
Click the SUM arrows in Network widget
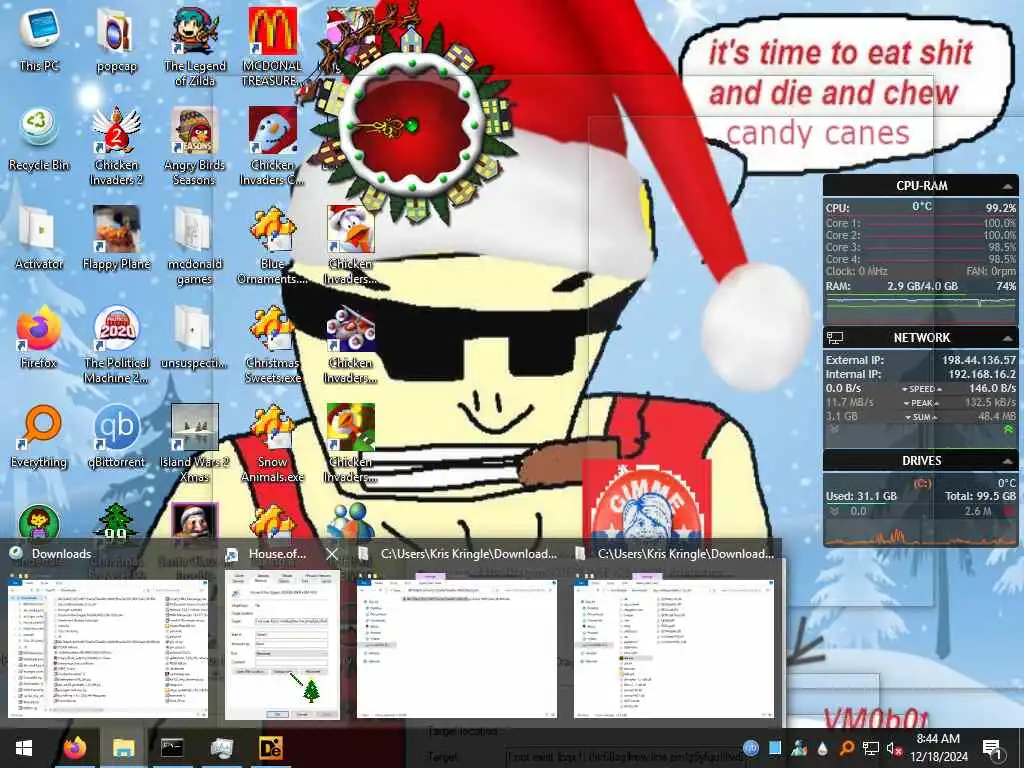point(921,417)
